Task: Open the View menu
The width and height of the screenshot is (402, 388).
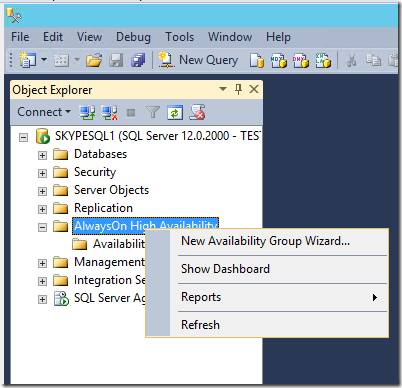Action: click(89, 37)
